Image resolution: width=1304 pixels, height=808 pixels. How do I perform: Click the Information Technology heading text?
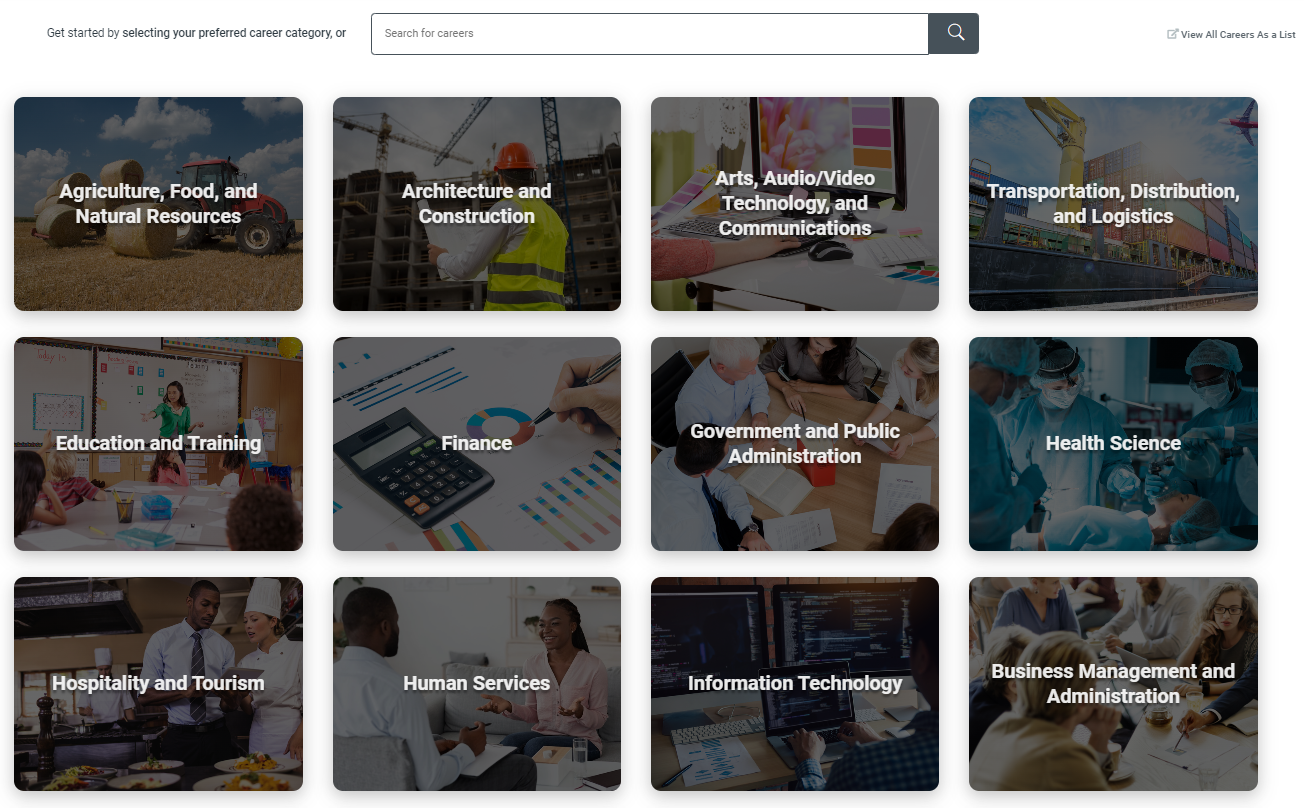click(795, 683)
